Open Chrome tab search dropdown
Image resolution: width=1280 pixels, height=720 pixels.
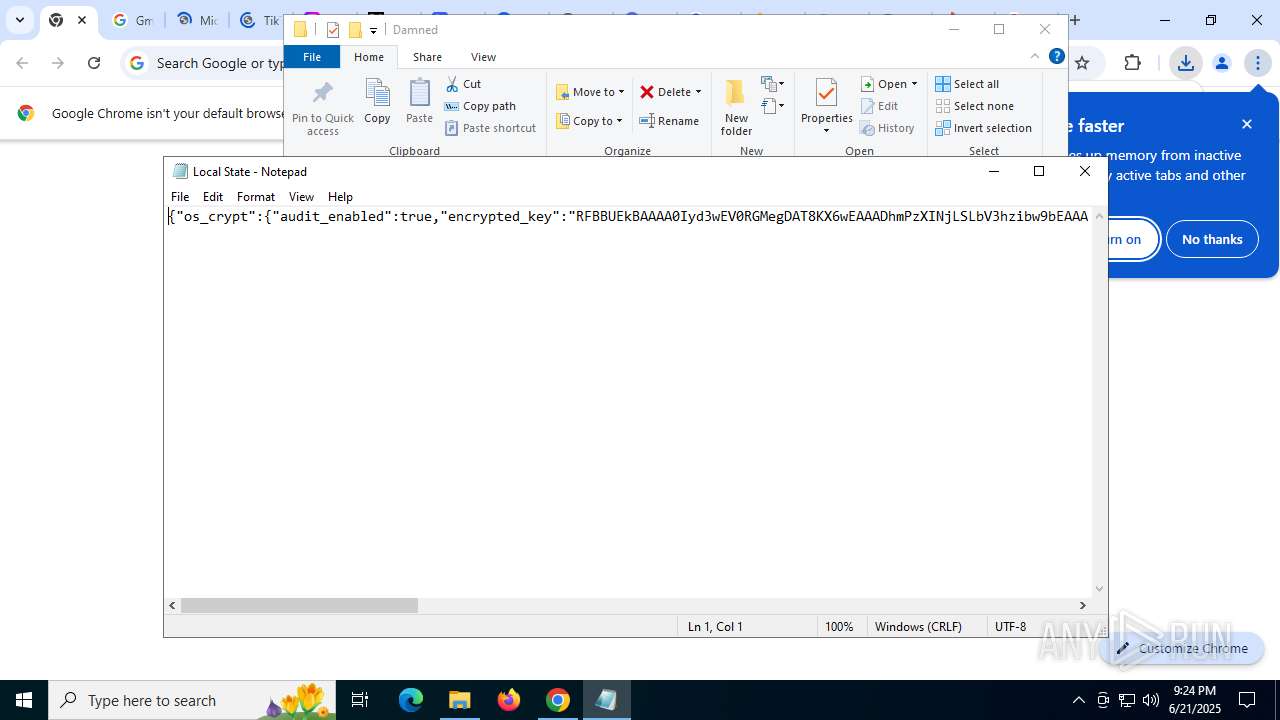click(19, 20)
